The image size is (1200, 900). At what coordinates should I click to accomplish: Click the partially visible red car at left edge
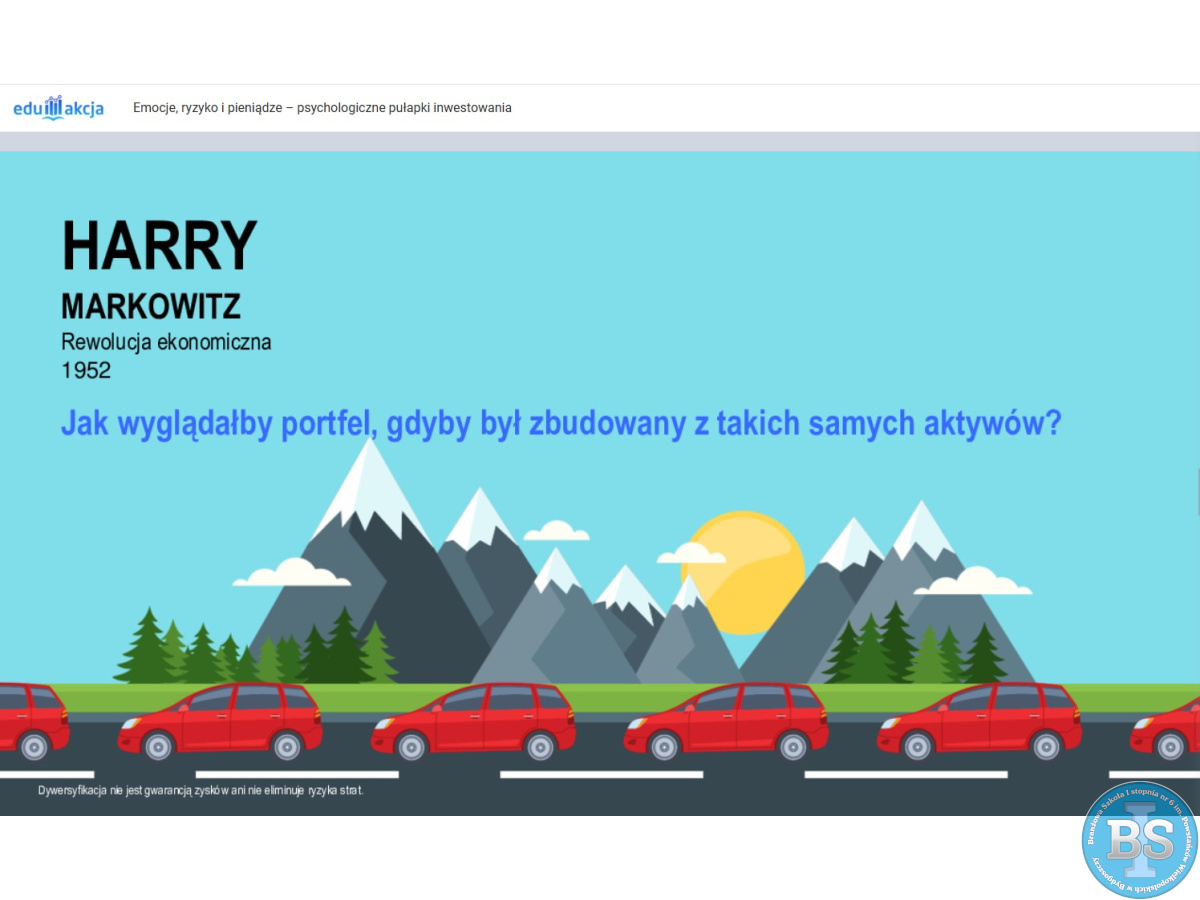[x=30, y=720]
